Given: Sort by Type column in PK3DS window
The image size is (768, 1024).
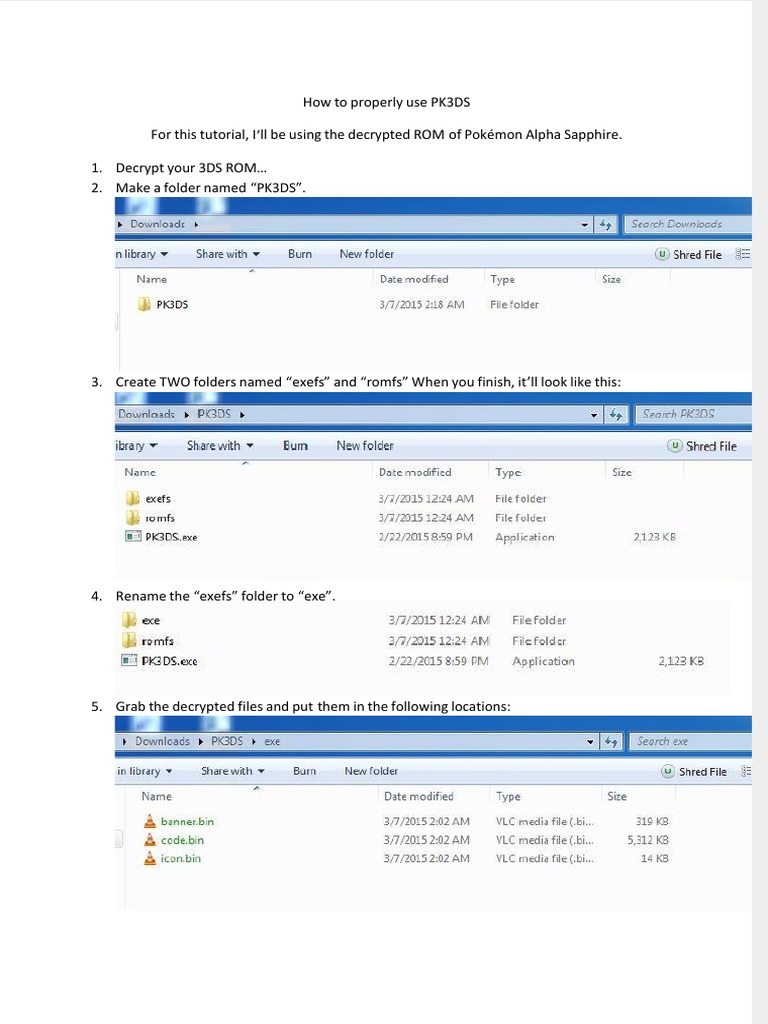Looking at the screenshot, I should pyautogui.click(x=507, y=472).
